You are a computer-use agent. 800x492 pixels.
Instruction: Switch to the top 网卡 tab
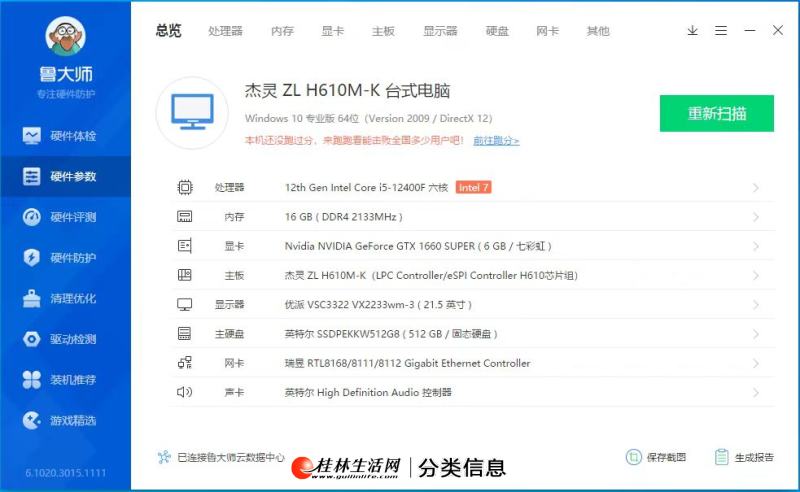(x=547, y=31)
